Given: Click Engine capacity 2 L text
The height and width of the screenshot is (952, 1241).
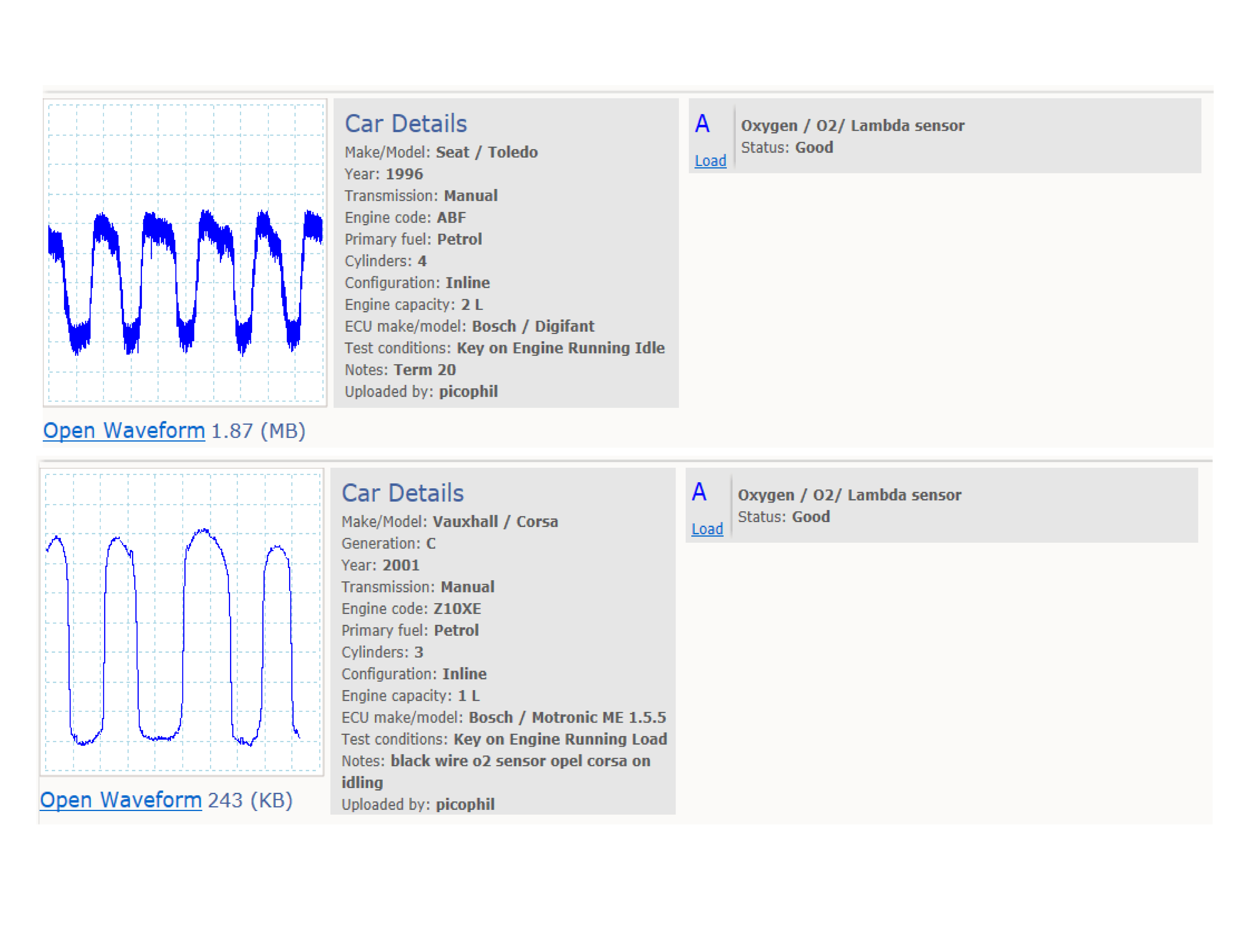Looking at the screenshot, I should [414, 305].
